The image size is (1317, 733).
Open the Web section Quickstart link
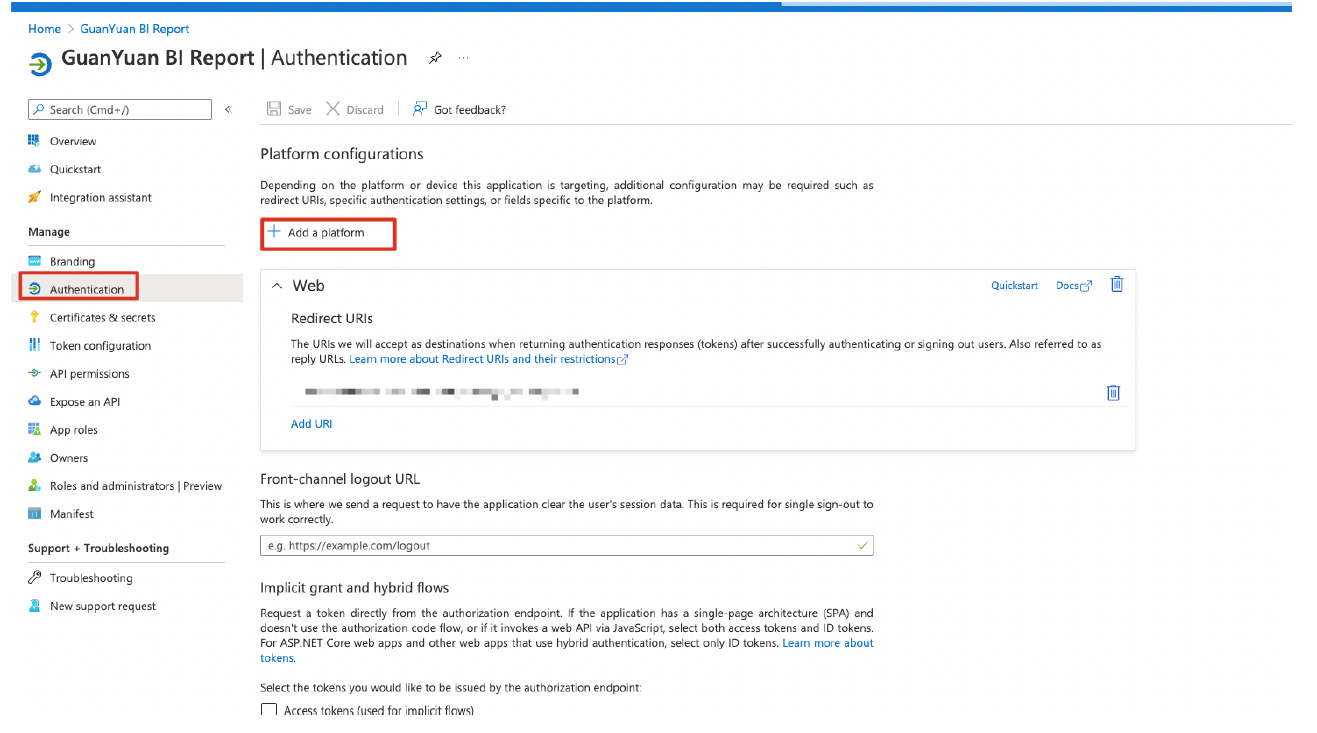[x=1014, y=285]
